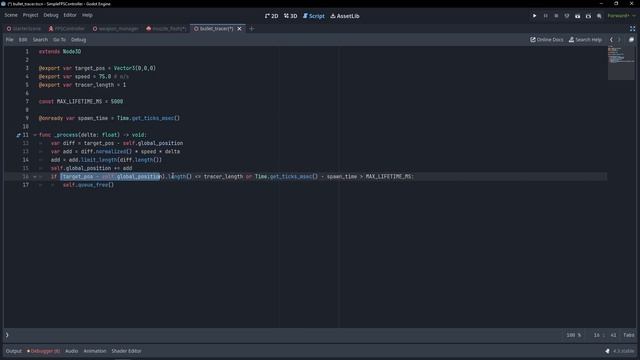640x360 pixels.
Task: Open the Project menu
Action: [x=30, y=15]
